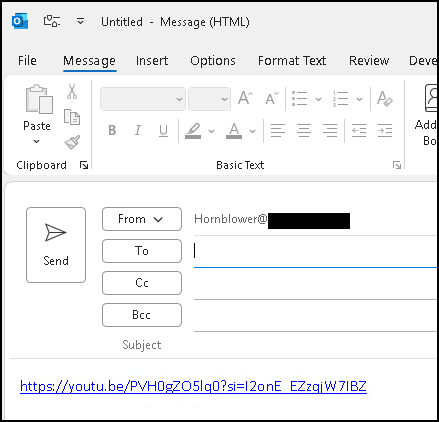Click Decrease Font Size icon

tap(271, 99)
